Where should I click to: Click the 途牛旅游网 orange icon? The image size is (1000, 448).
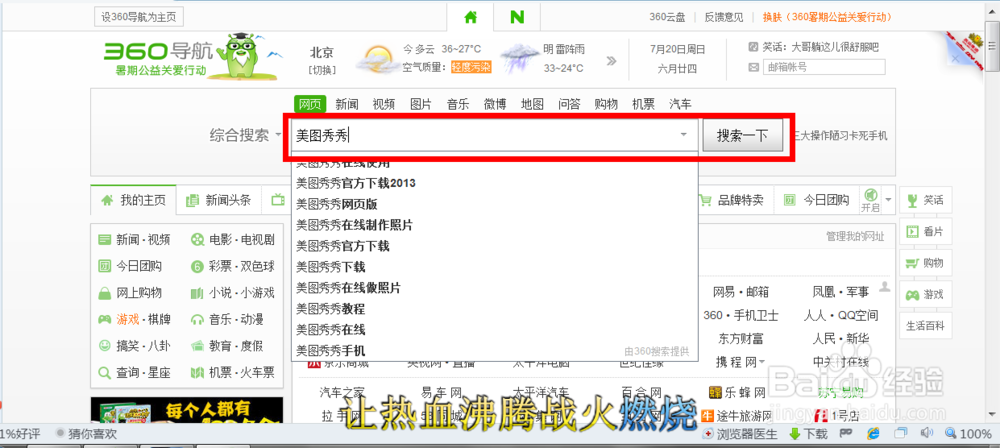[707, 416]
